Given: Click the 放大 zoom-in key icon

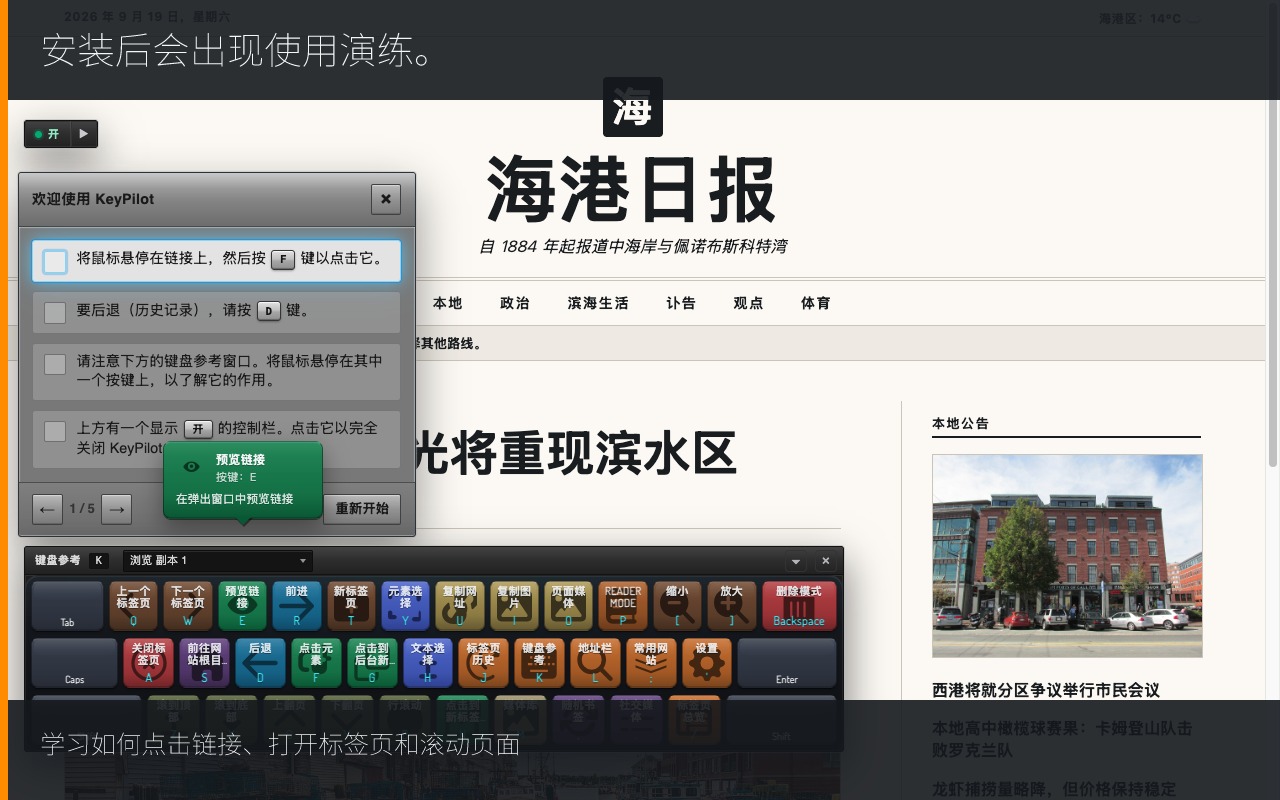Looking at the screenshot, I should pos(732,606).
